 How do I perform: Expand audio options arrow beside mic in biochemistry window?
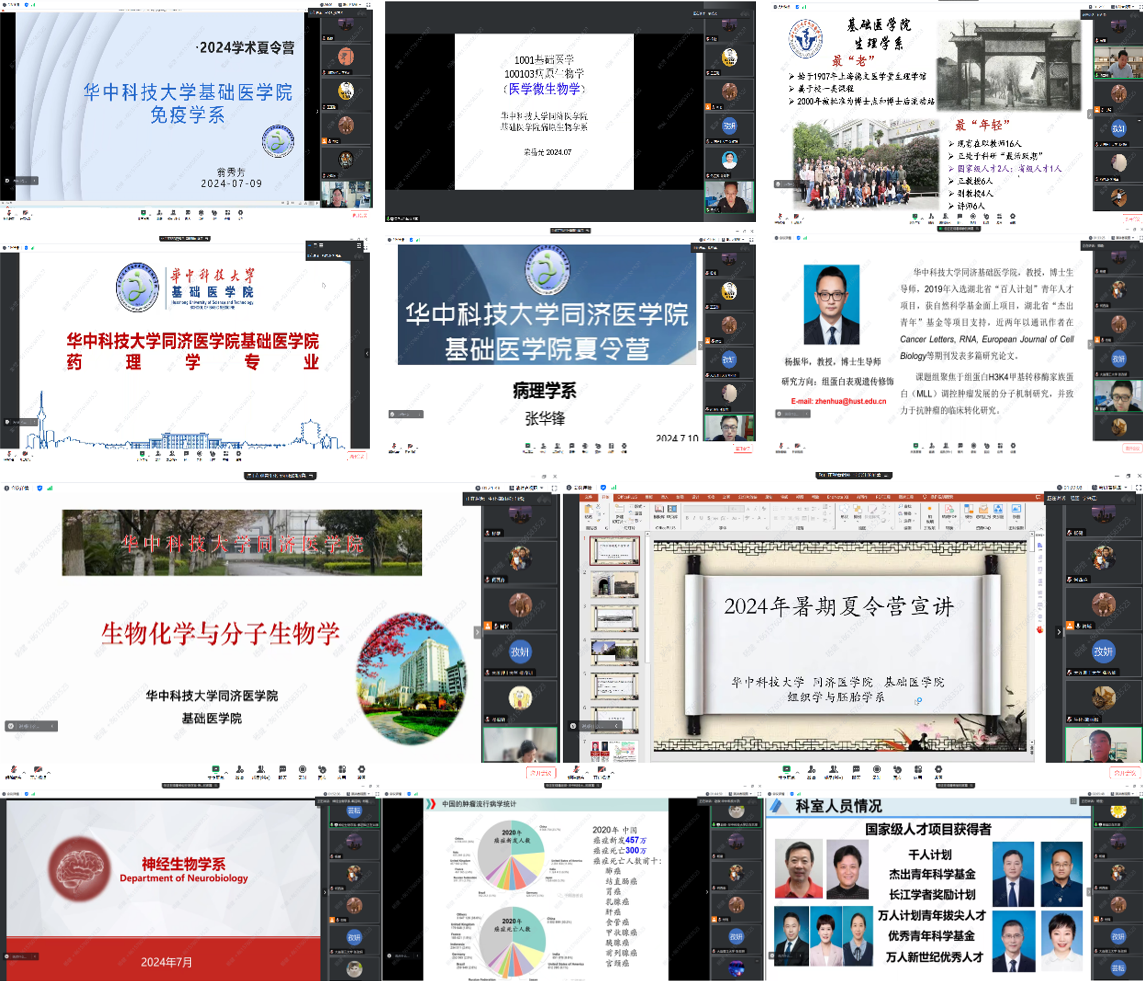pyautogui.click(x=24, y=773)
